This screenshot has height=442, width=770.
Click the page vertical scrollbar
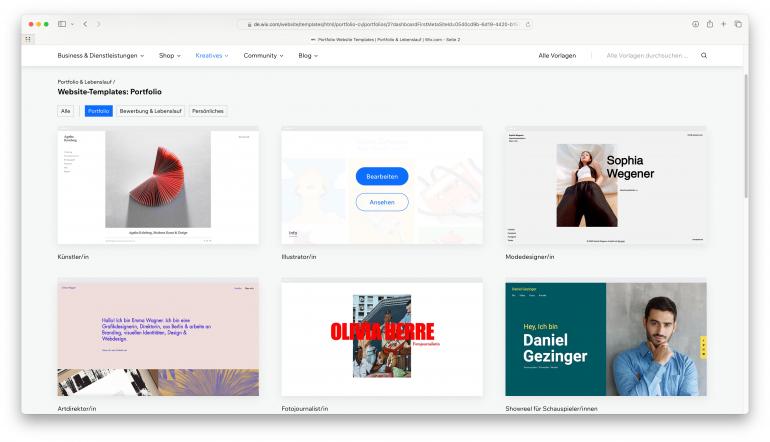(746, 136)
